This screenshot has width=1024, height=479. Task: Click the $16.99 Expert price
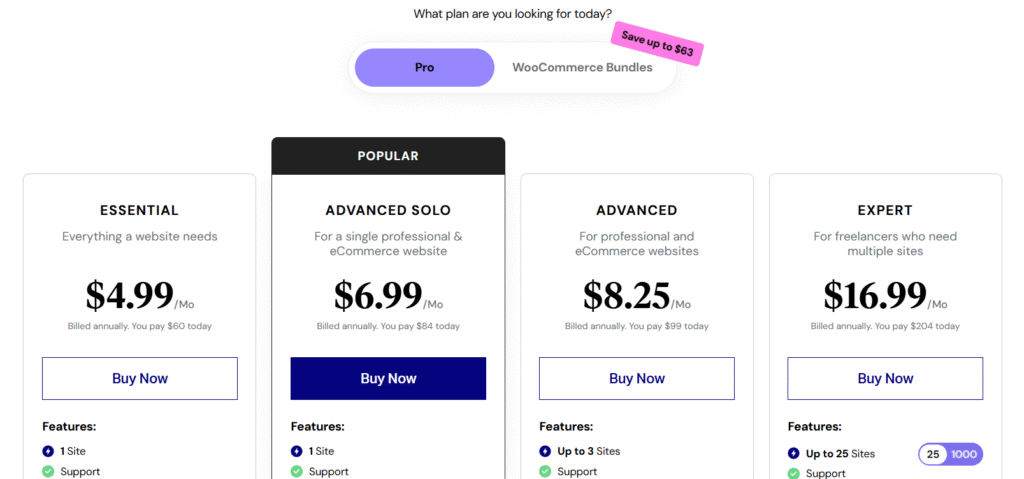[x=875, y=295]
